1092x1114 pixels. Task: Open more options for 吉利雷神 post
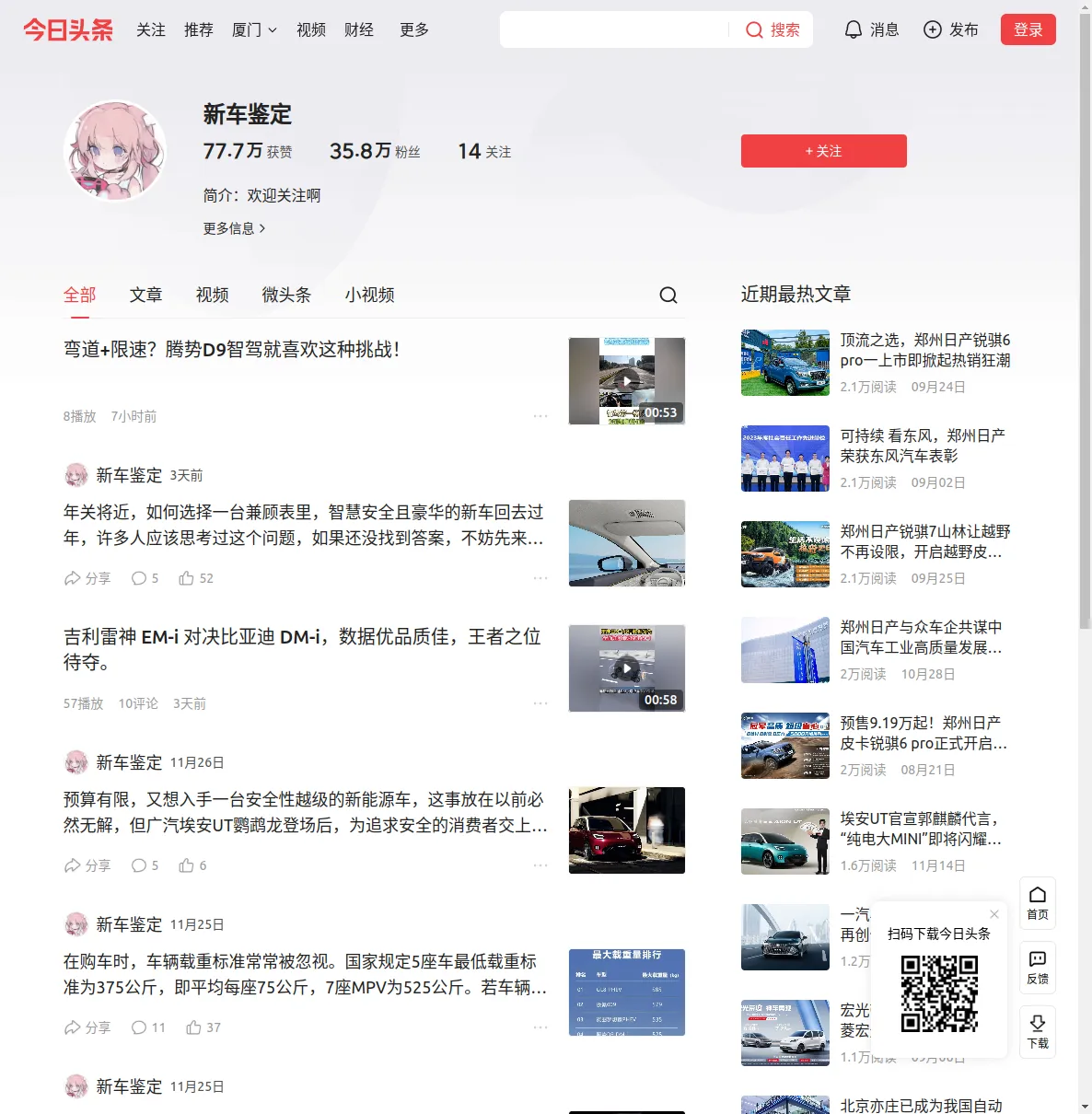pos(540,703)
